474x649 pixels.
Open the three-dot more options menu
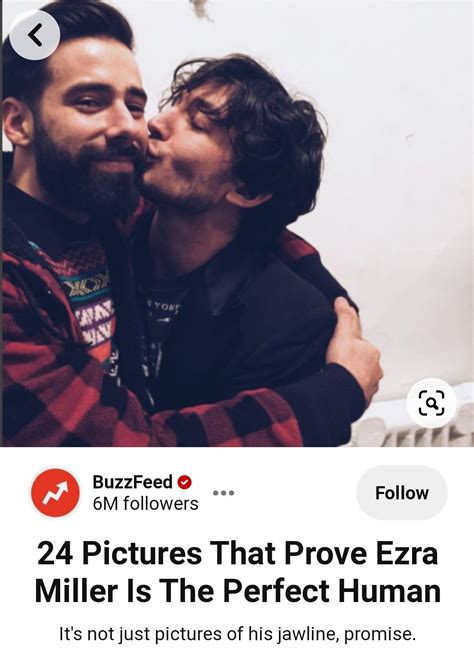coord(224,493)
